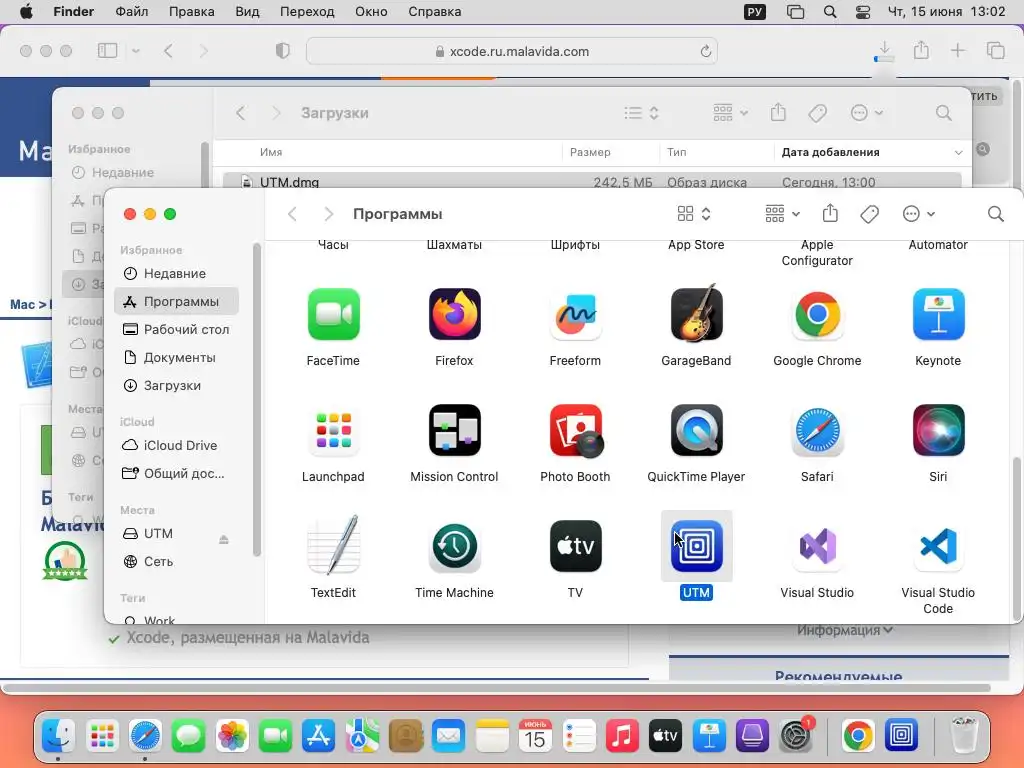The height and width of the screenshot is (768, 1024).
Task: Click the Safari address bar
Action: (x=512, y=52)
